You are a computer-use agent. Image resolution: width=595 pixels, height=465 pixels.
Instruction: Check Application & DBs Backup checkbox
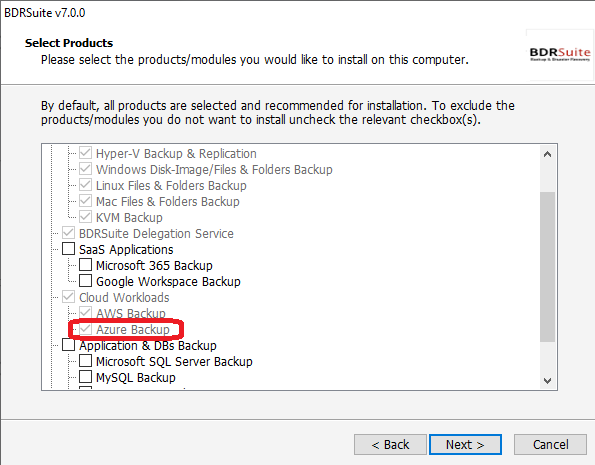[x=68, y=345]
